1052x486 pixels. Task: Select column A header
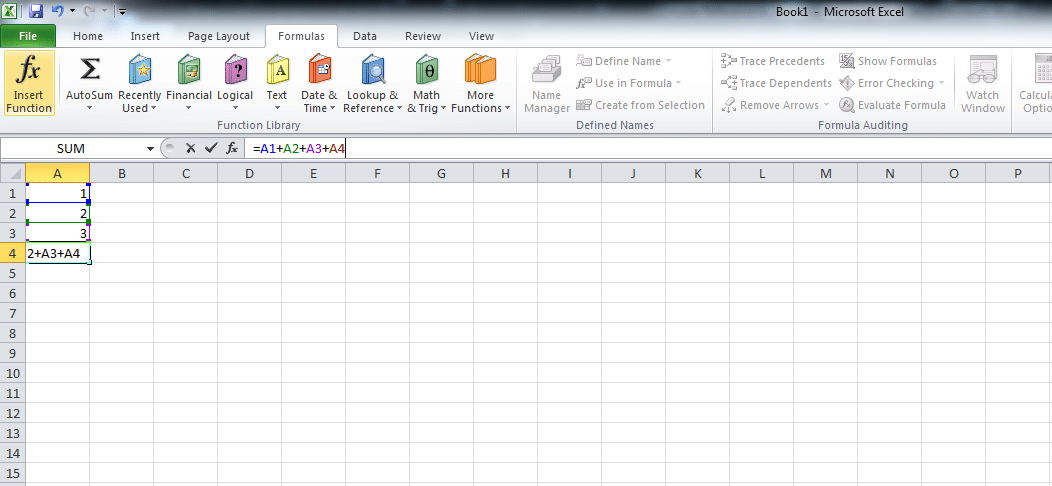coord(58,173)
